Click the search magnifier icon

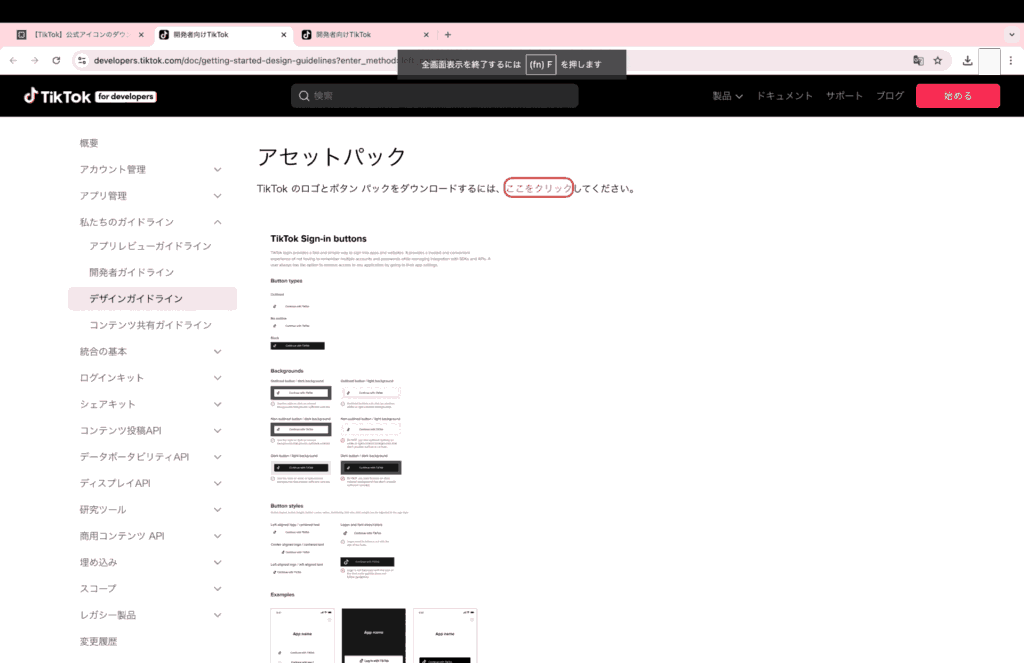click(304, 96)
